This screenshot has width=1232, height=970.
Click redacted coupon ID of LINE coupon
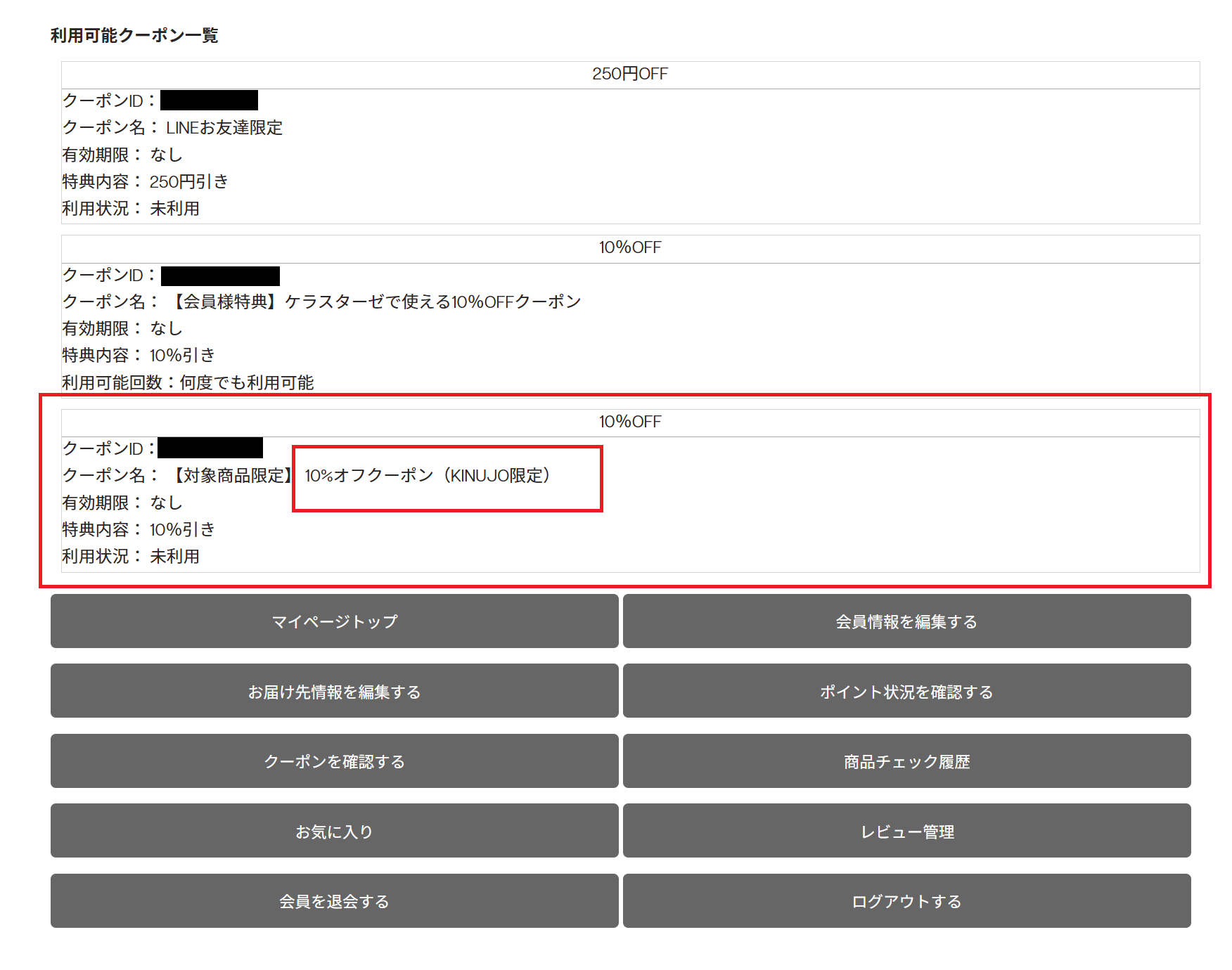pyautogui.click(x=209, y=101)
